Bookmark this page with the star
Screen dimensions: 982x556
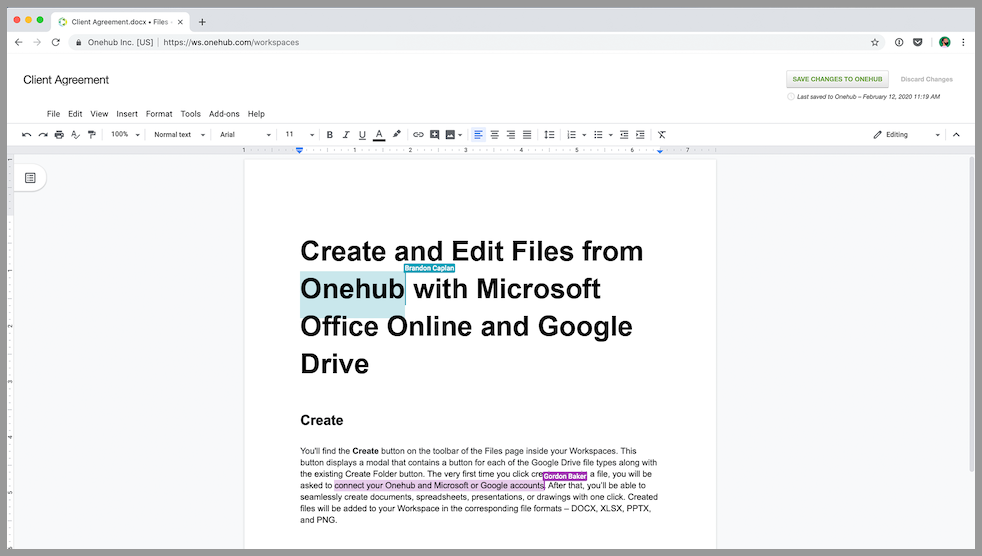875,43
